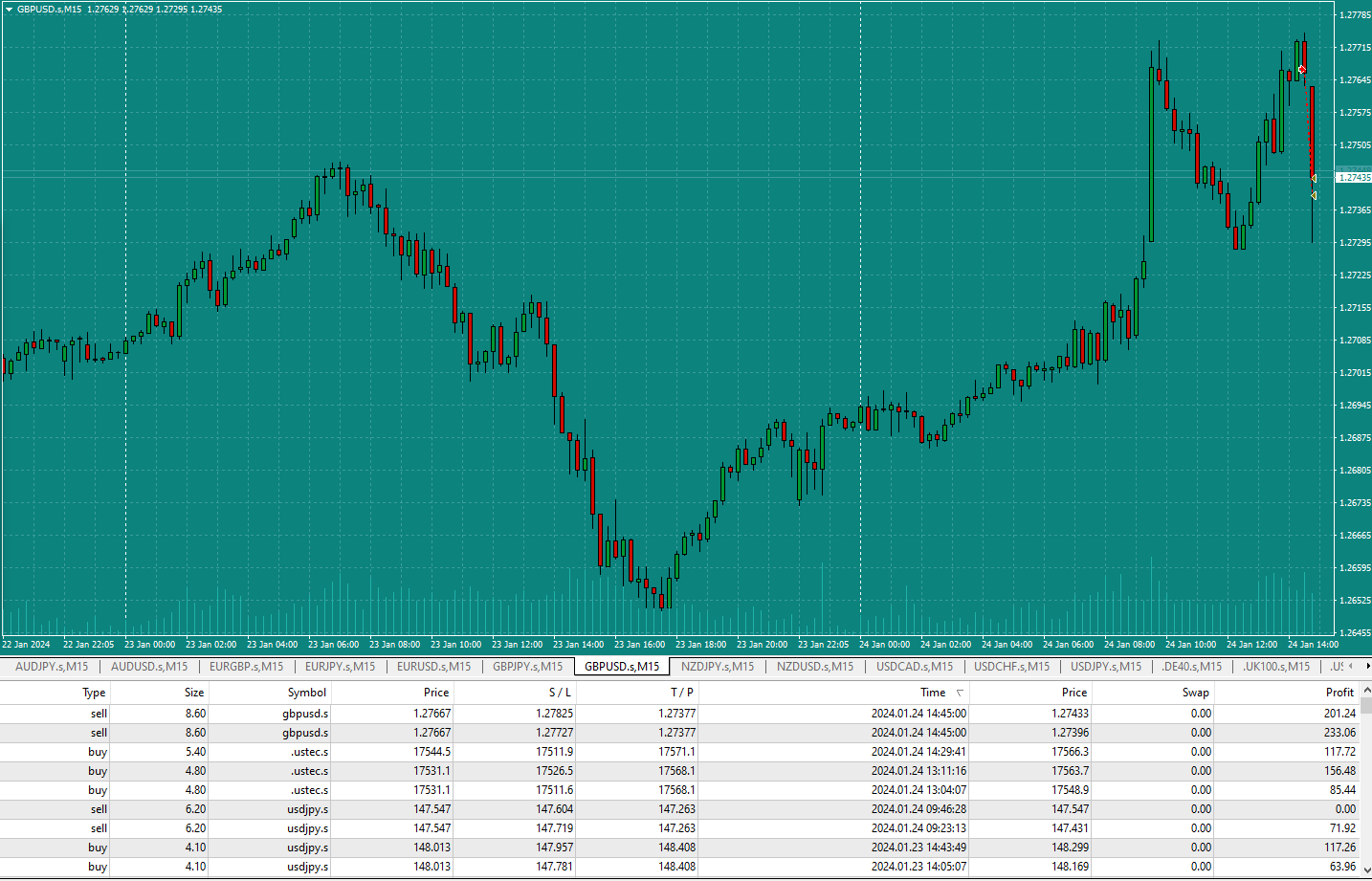Click the Price header beside Swap column
Image resolution: width=1372 pixels, height=881 pixels.
pyautogui.click(x=1030, y=693)
